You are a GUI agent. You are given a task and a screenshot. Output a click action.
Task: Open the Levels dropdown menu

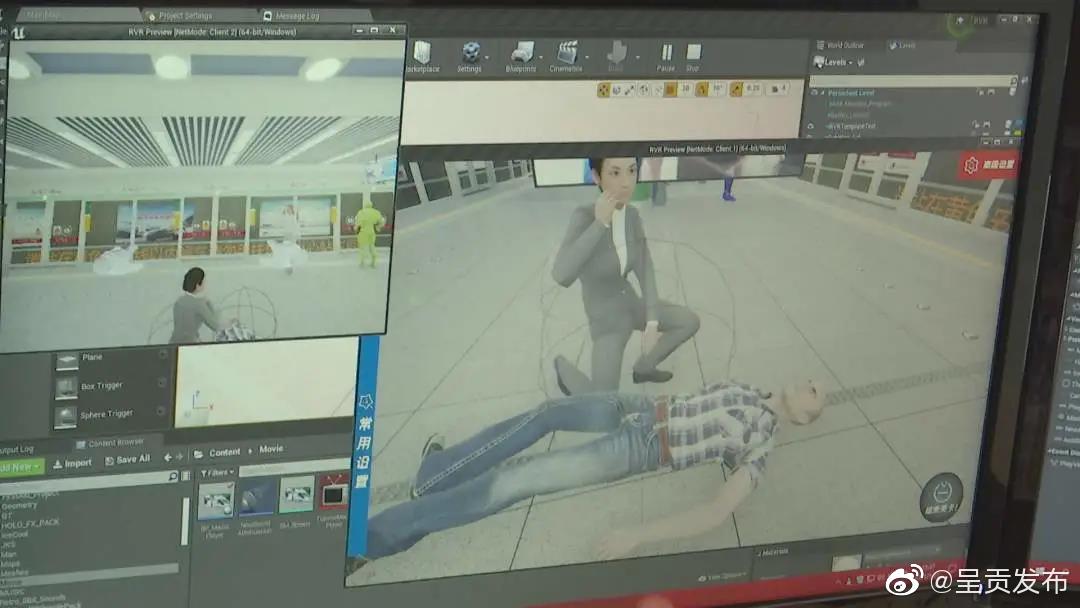tap(834, 62)
